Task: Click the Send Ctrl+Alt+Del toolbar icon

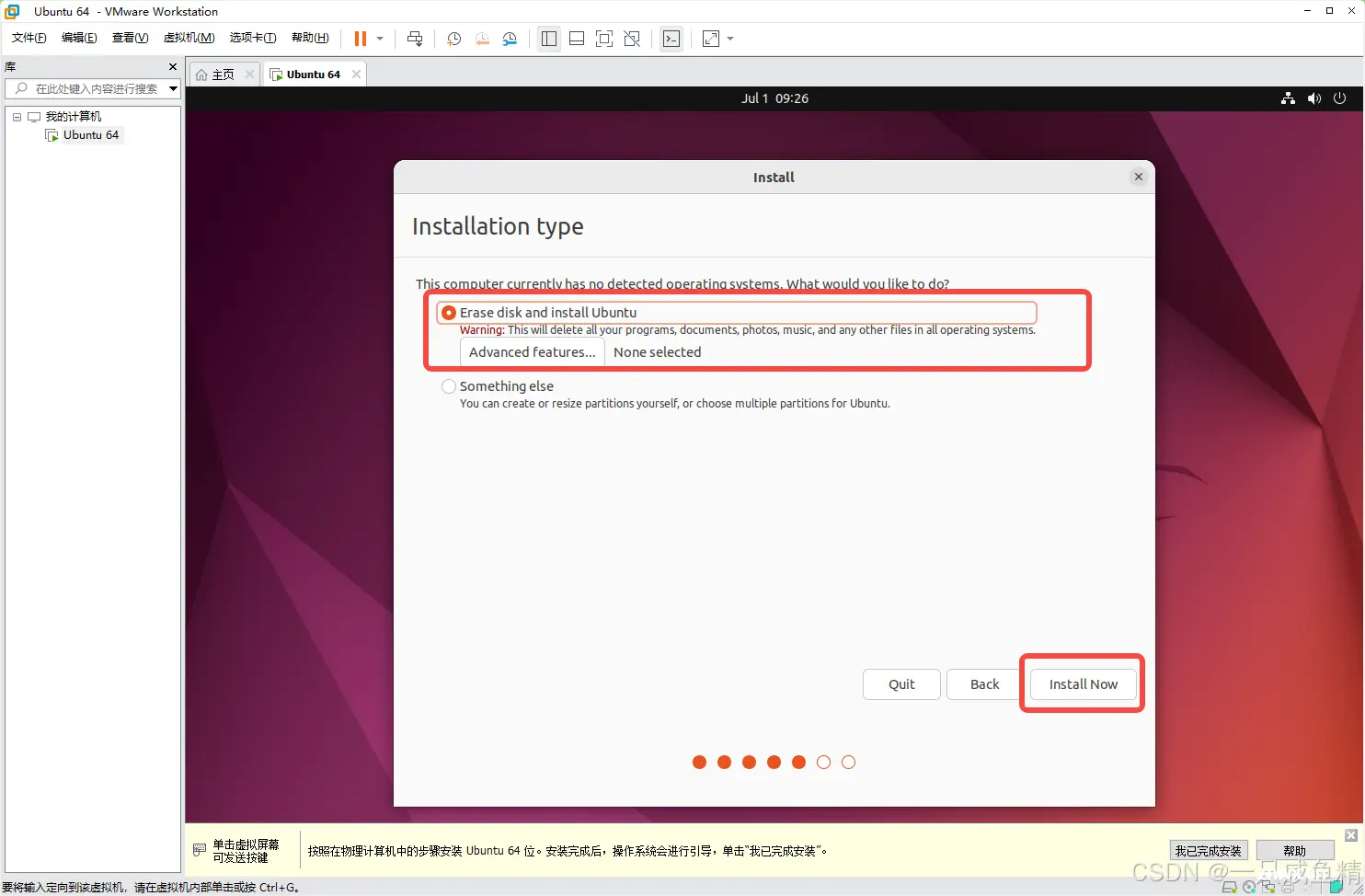Action: [x=415, y=39]
